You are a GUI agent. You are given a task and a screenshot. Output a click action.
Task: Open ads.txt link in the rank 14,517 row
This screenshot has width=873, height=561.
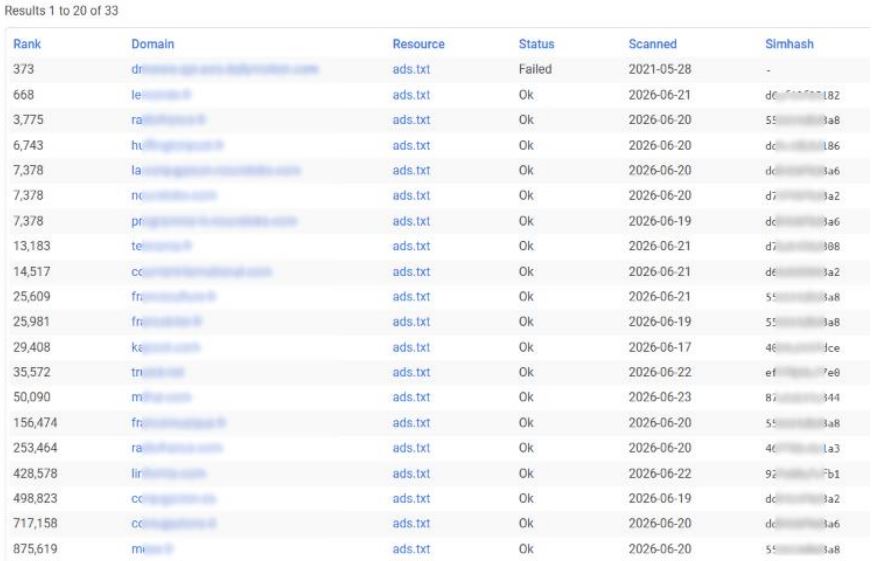point(411,272)
